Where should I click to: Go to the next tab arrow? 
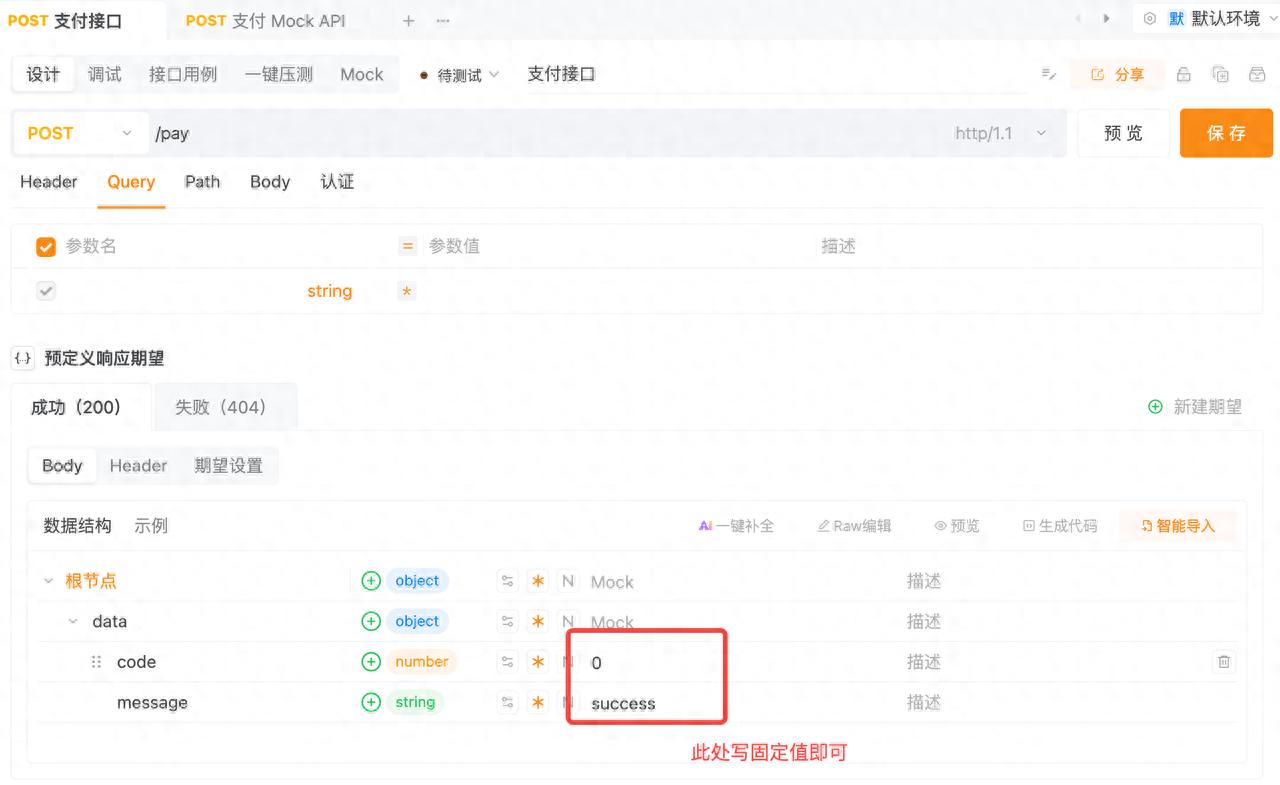(1106, 19)
